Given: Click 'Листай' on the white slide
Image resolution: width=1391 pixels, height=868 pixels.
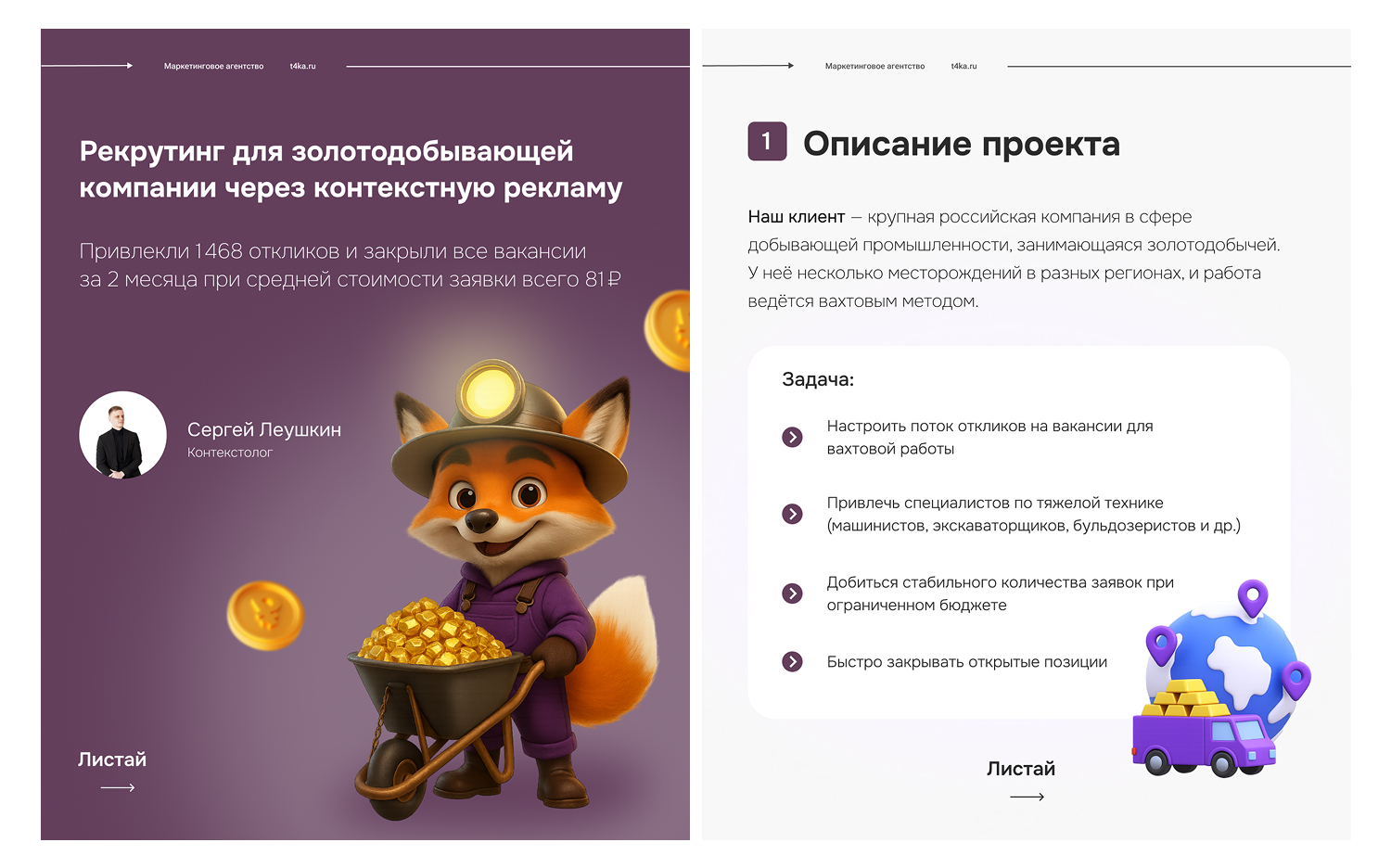Looking at the screenshot, I should (x=1021, y=769).
